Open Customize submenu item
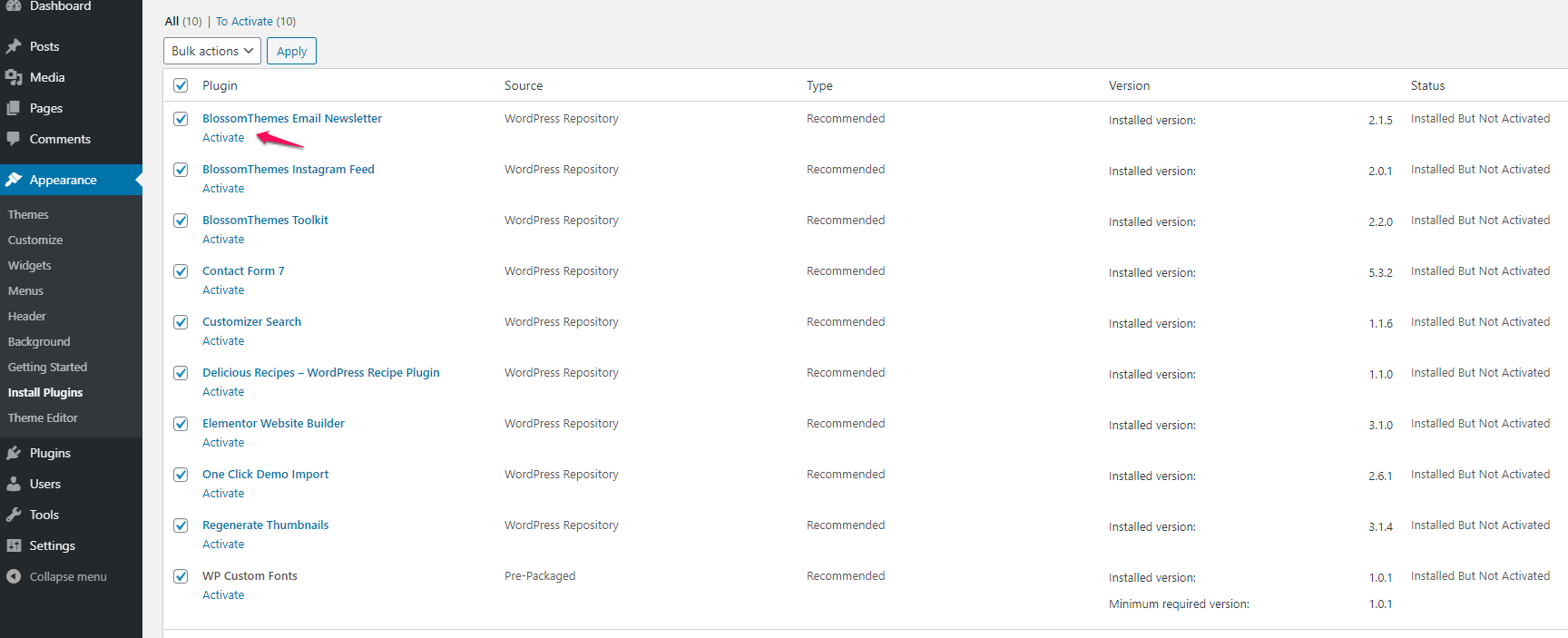This screenshot has width=1568, height=638. click(x=35, y=240)
